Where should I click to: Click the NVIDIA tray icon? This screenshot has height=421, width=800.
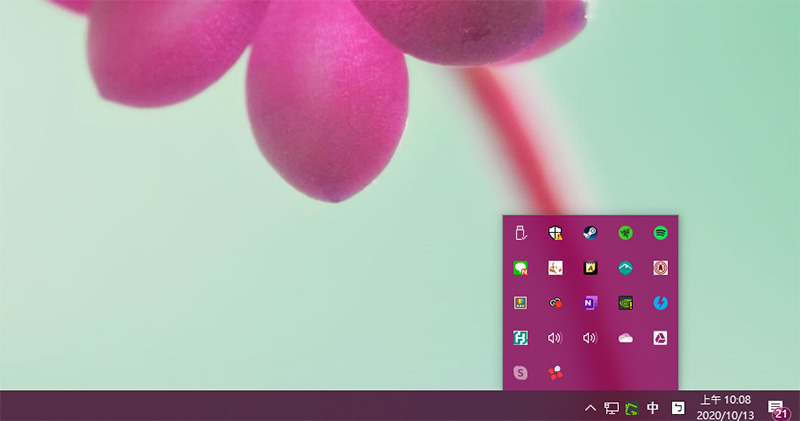[625, 302]
